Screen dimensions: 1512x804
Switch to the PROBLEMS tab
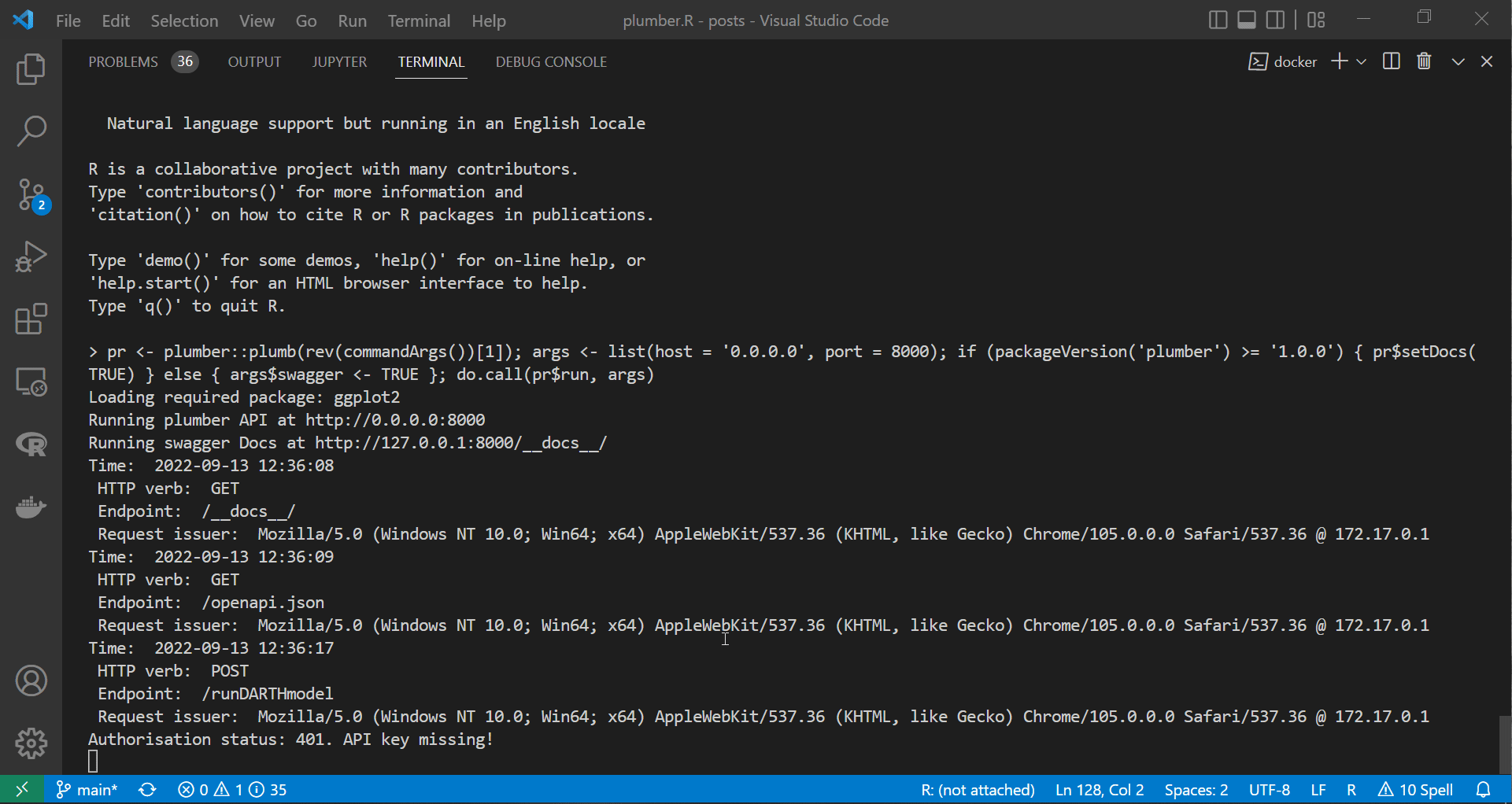[123, 62]
